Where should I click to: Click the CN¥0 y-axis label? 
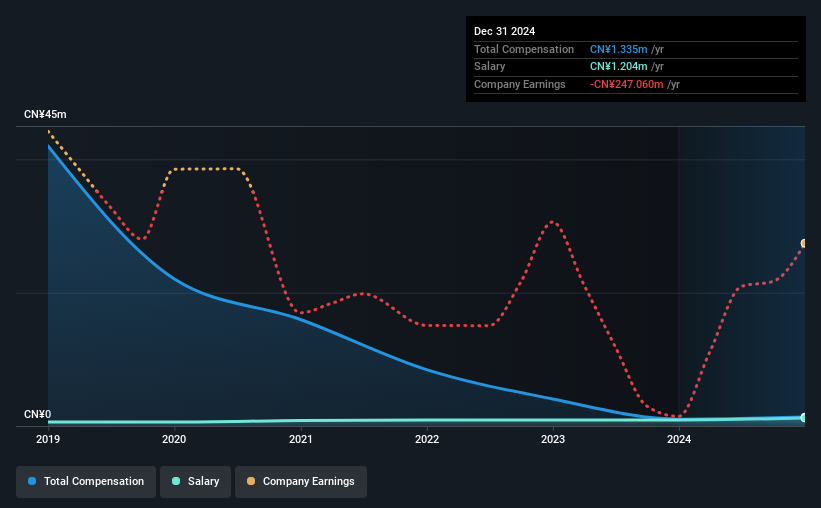click(38, 414)
